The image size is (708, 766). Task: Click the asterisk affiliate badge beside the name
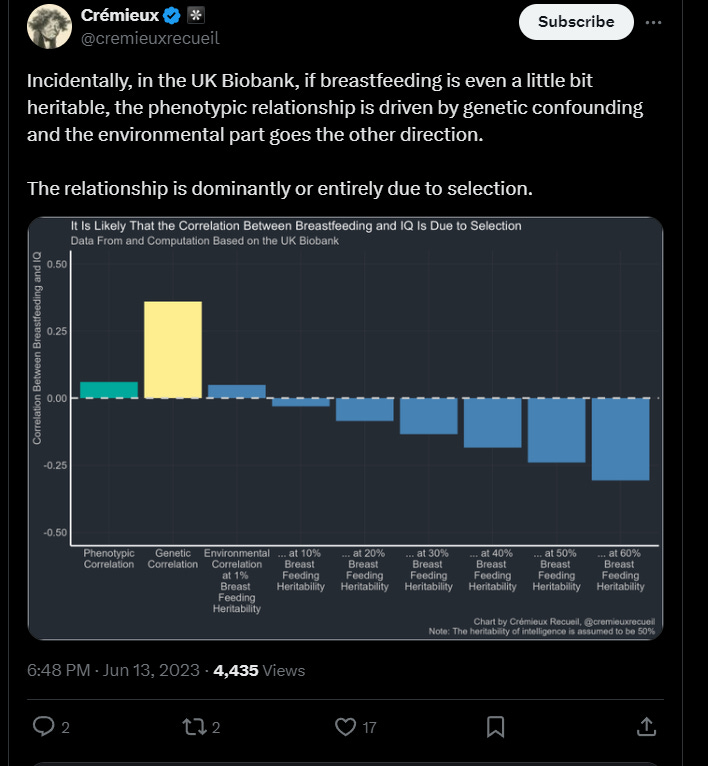[x=195, y=16]
